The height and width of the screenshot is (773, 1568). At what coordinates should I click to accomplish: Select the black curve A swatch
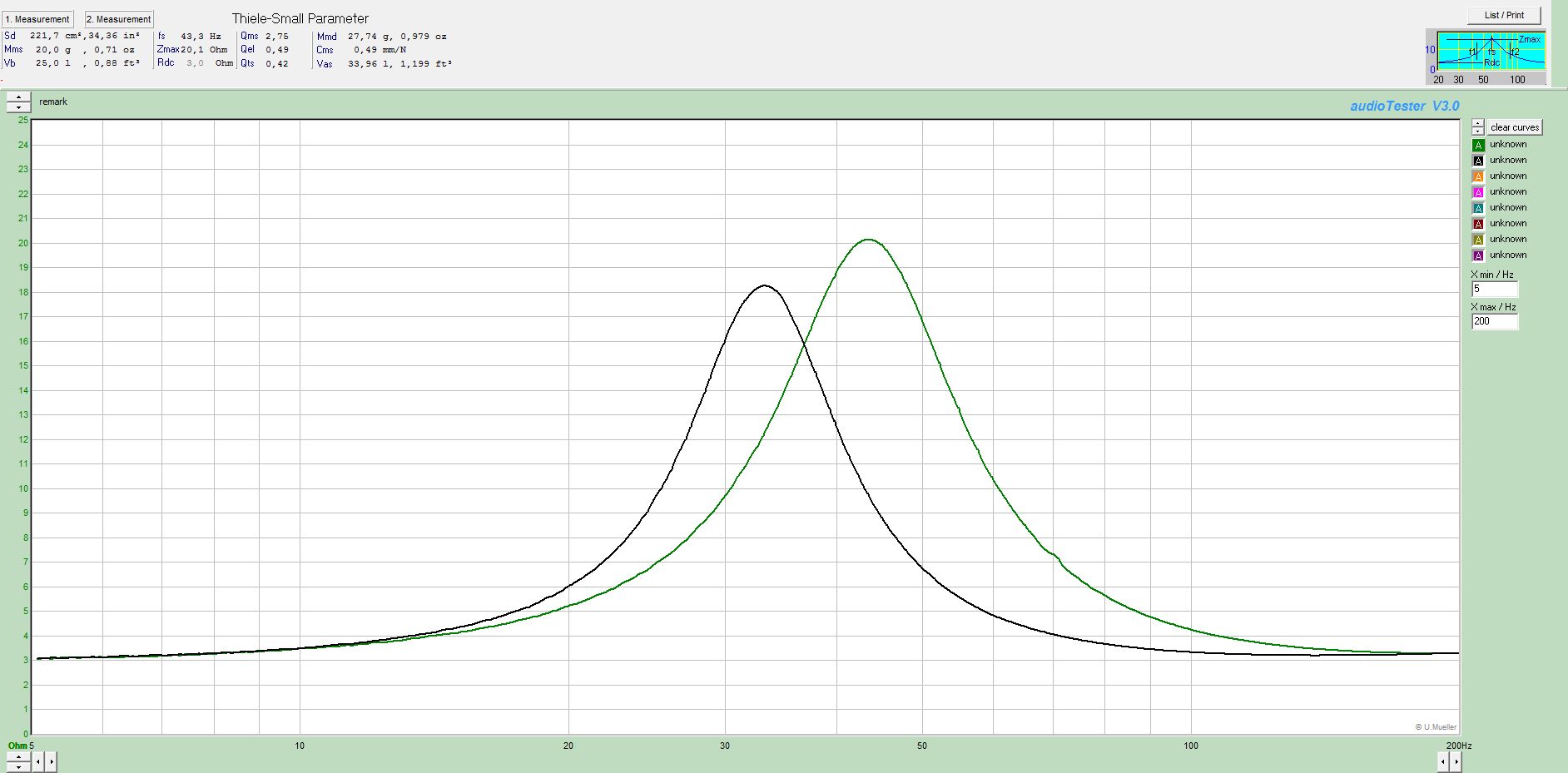point(1478,161)
